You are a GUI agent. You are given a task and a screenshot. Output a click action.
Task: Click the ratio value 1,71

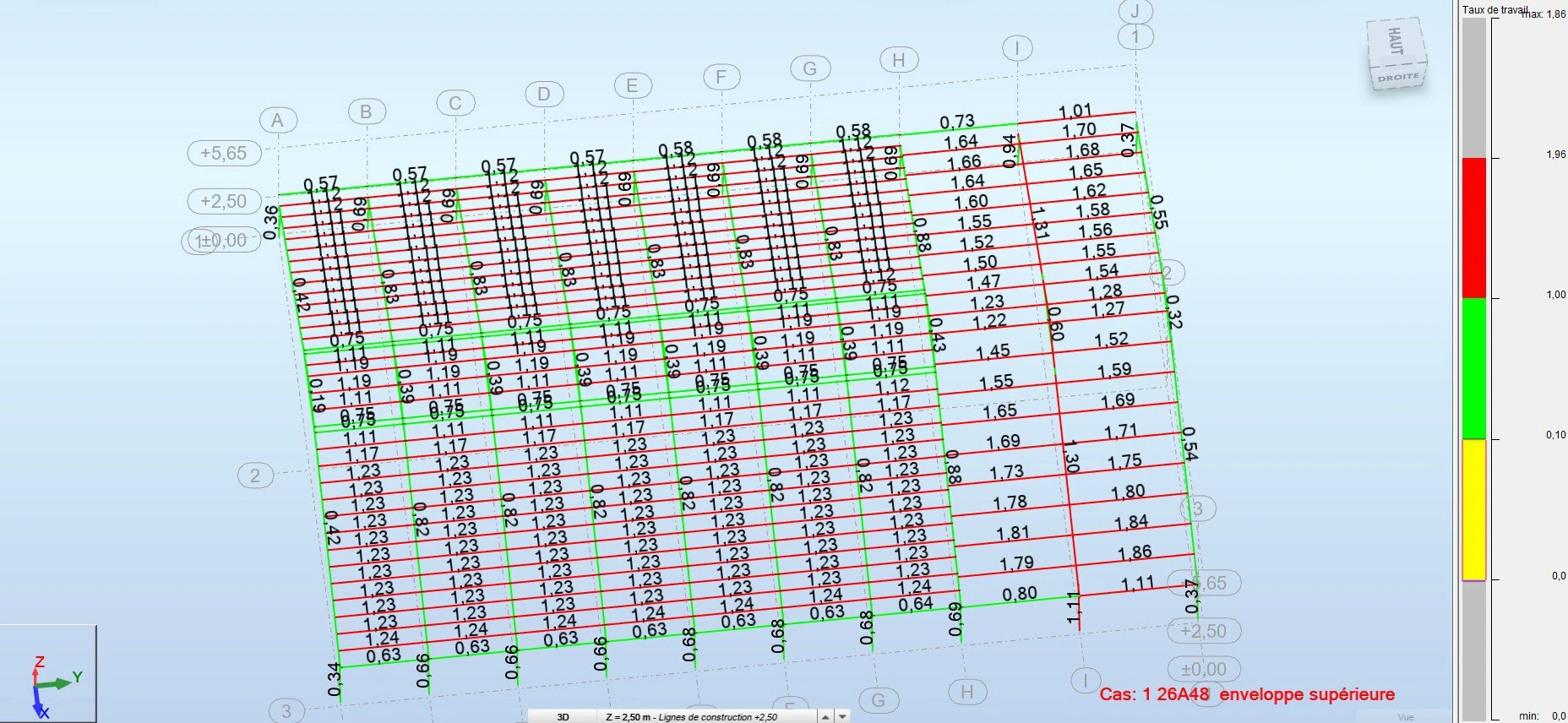[1121, 432]
